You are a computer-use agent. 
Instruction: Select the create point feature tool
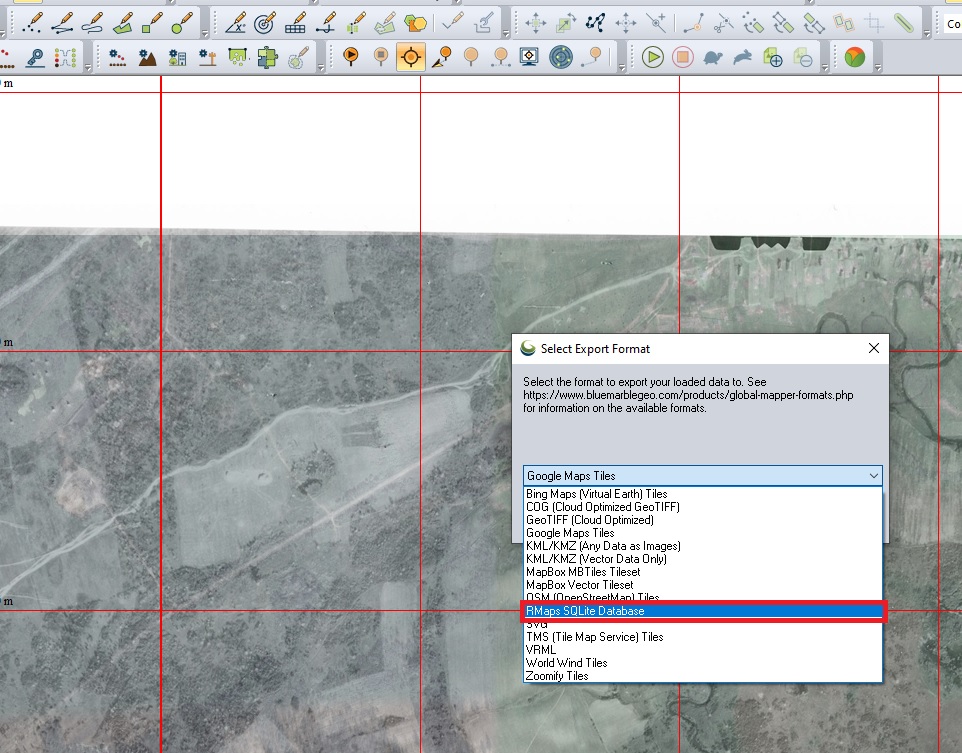(x=32, y=21)
